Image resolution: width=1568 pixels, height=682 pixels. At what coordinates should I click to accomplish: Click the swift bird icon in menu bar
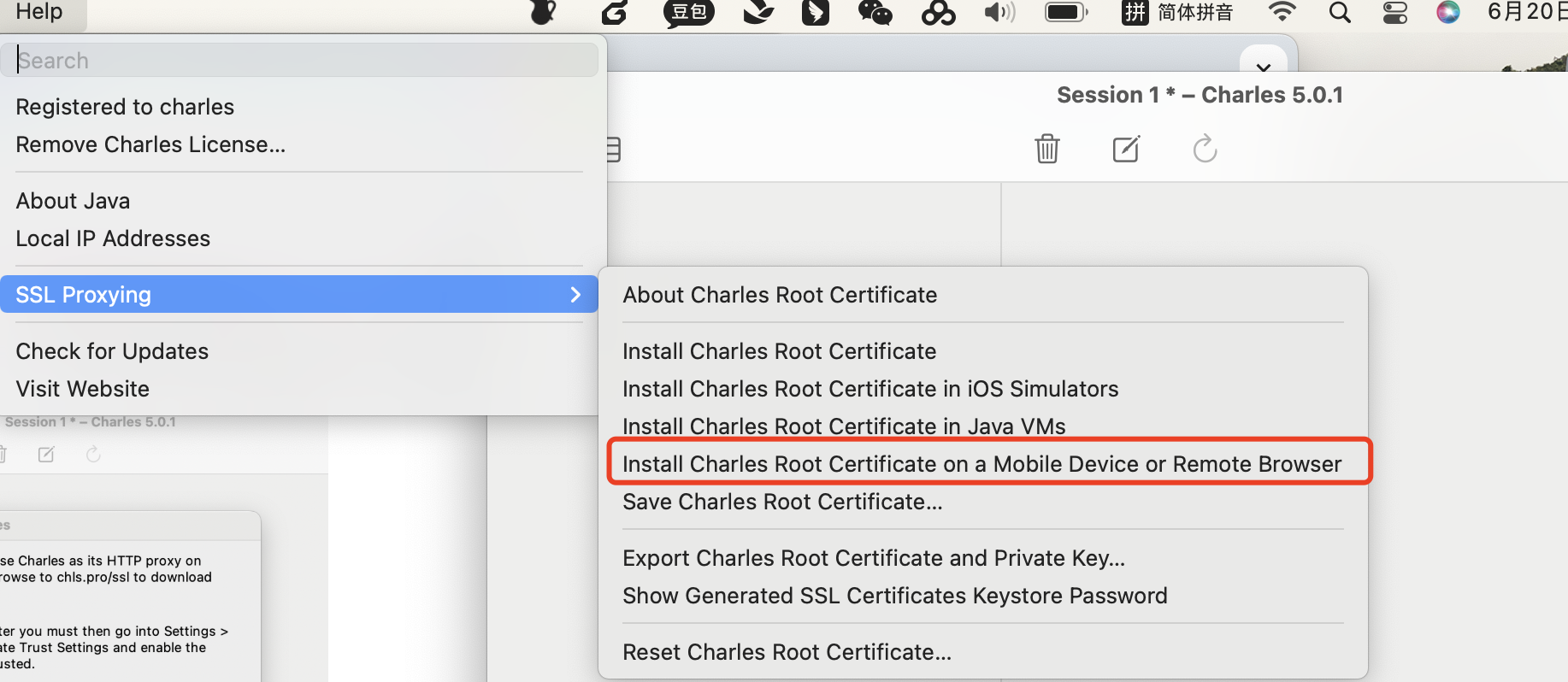click(x=758, y=12)
